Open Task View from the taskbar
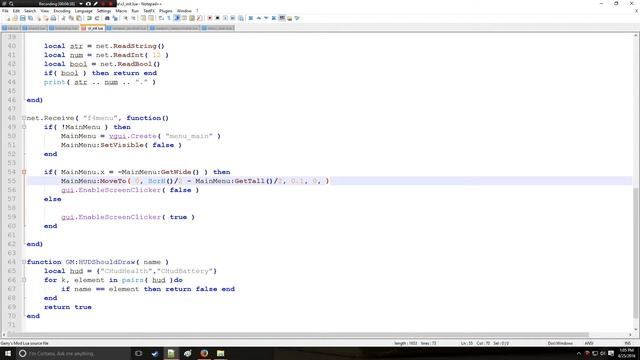Image resolution: width=640 pixels, height=360 pixels. tap(138, 353)
